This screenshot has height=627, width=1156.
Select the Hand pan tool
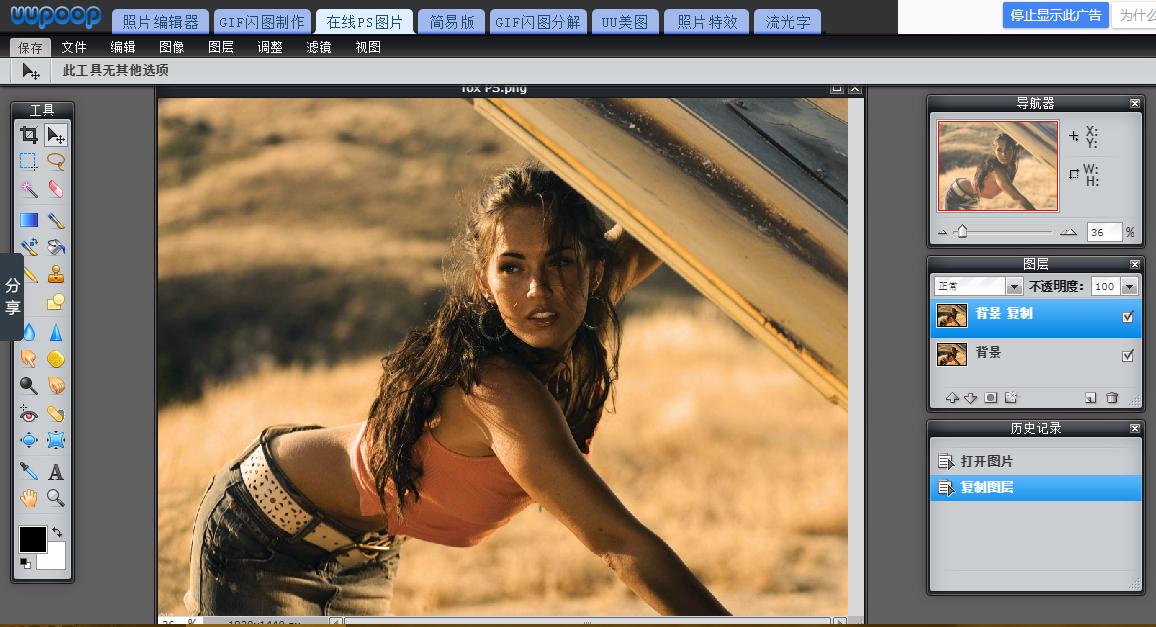click(x=29, y=497)
